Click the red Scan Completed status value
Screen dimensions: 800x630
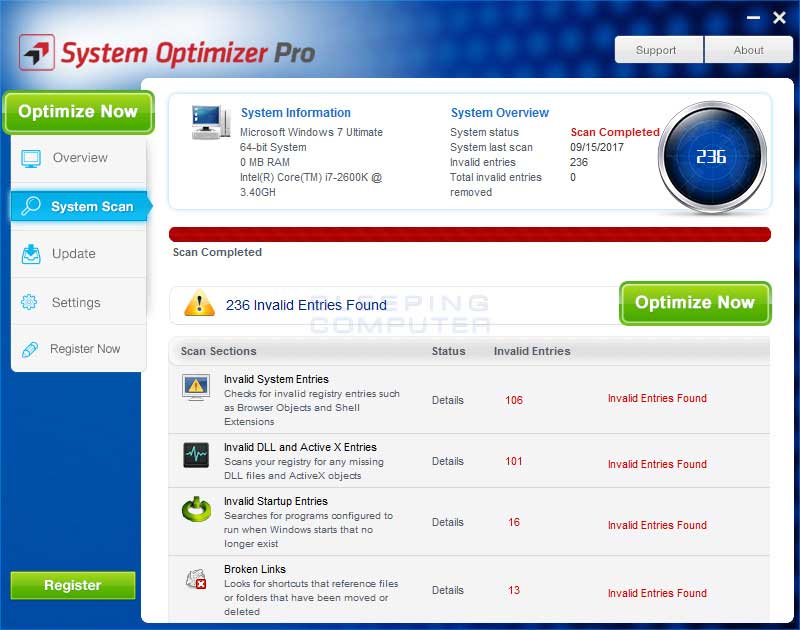coord(615,132)
